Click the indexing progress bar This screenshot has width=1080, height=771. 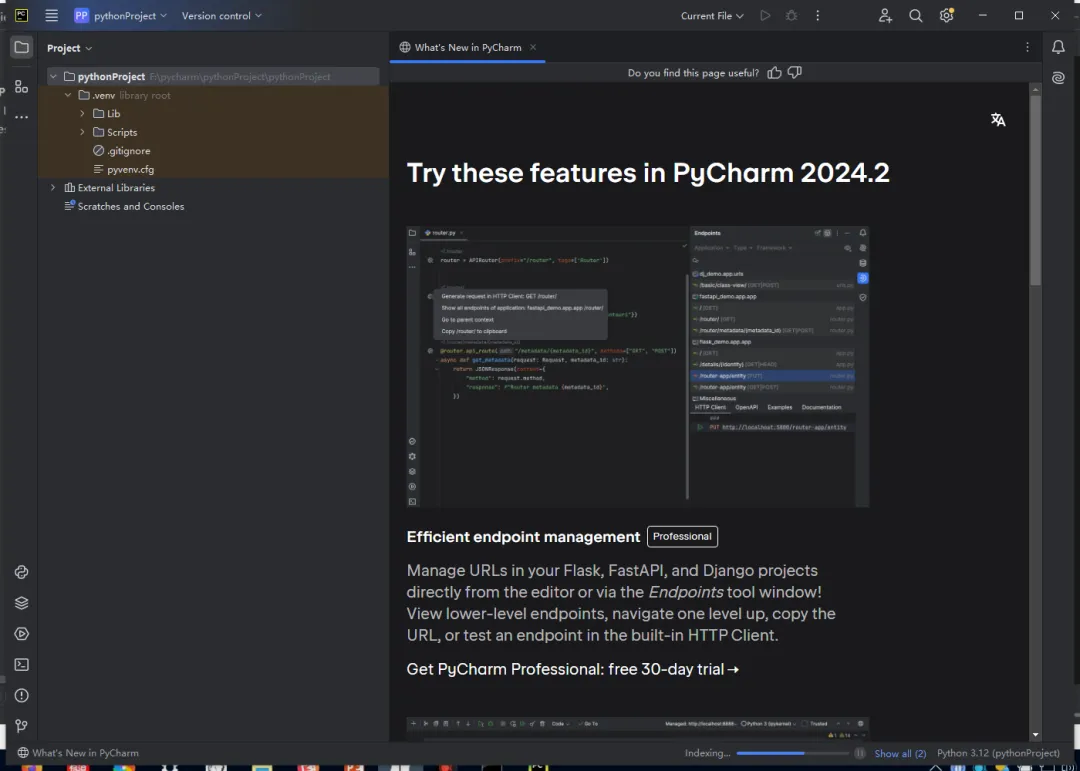pyautogui.click(x=793, y=753)
